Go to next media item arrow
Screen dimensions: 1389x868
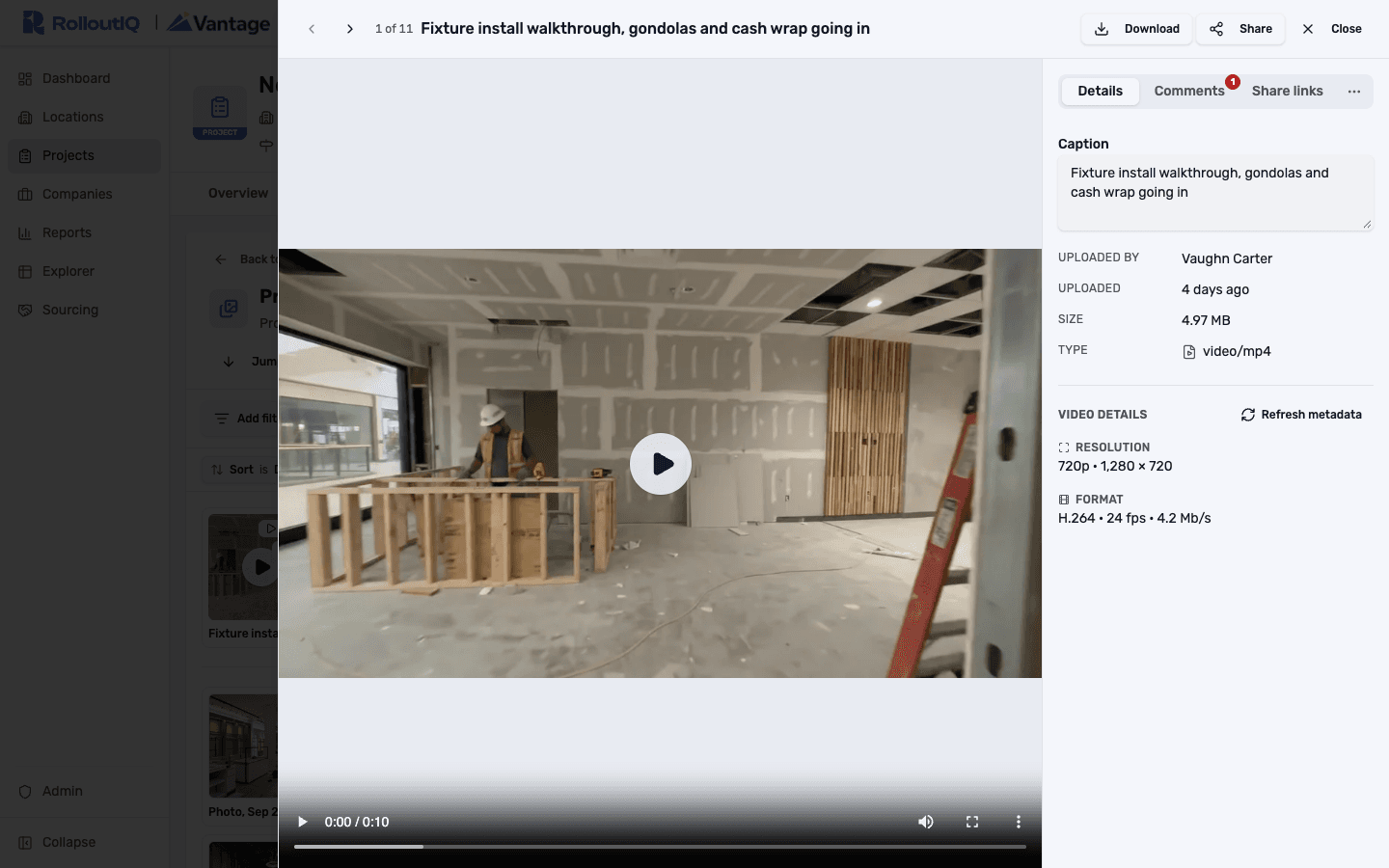point(350,29)
